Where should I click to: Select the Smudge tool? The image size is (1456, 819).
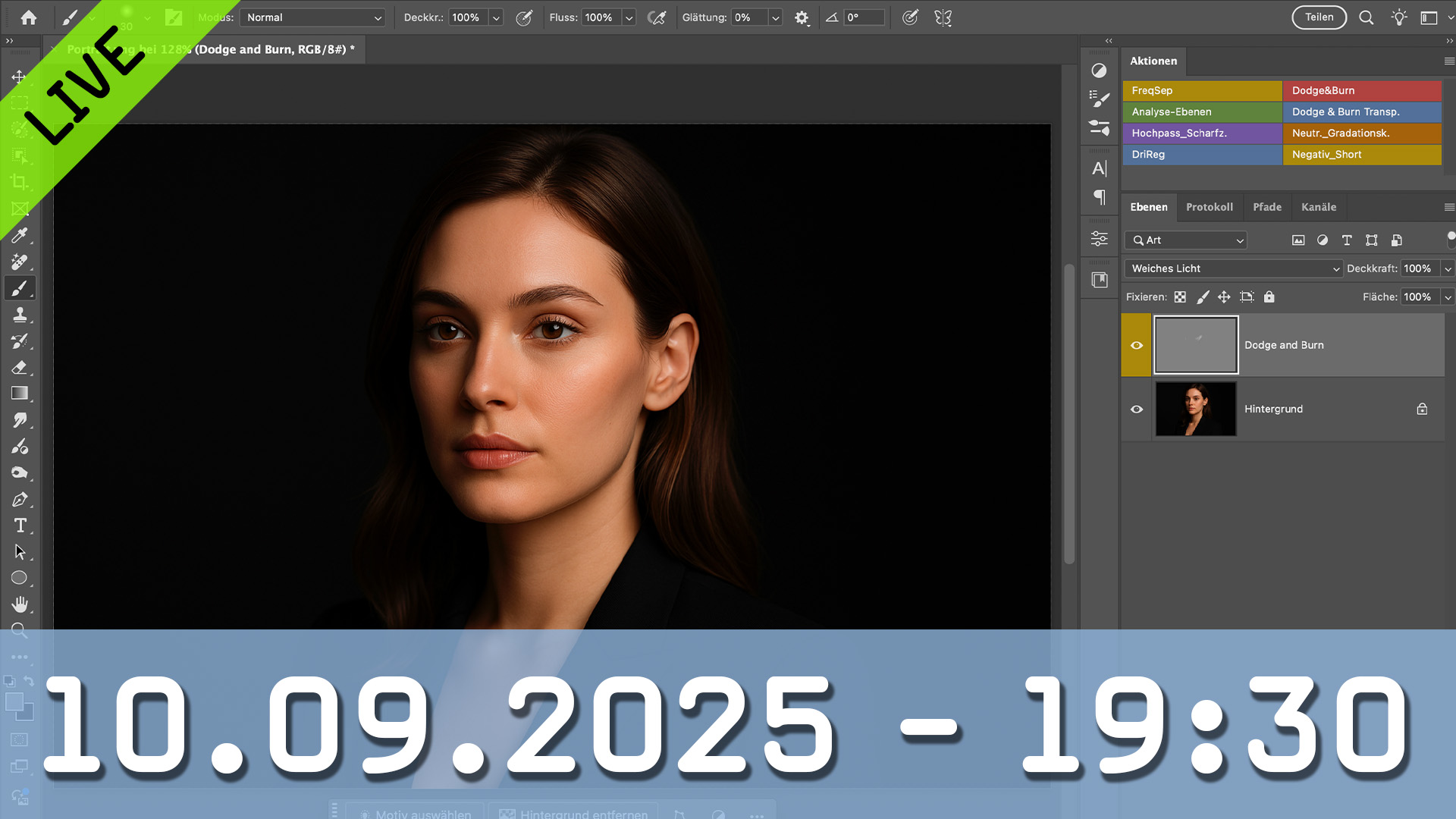20,420
